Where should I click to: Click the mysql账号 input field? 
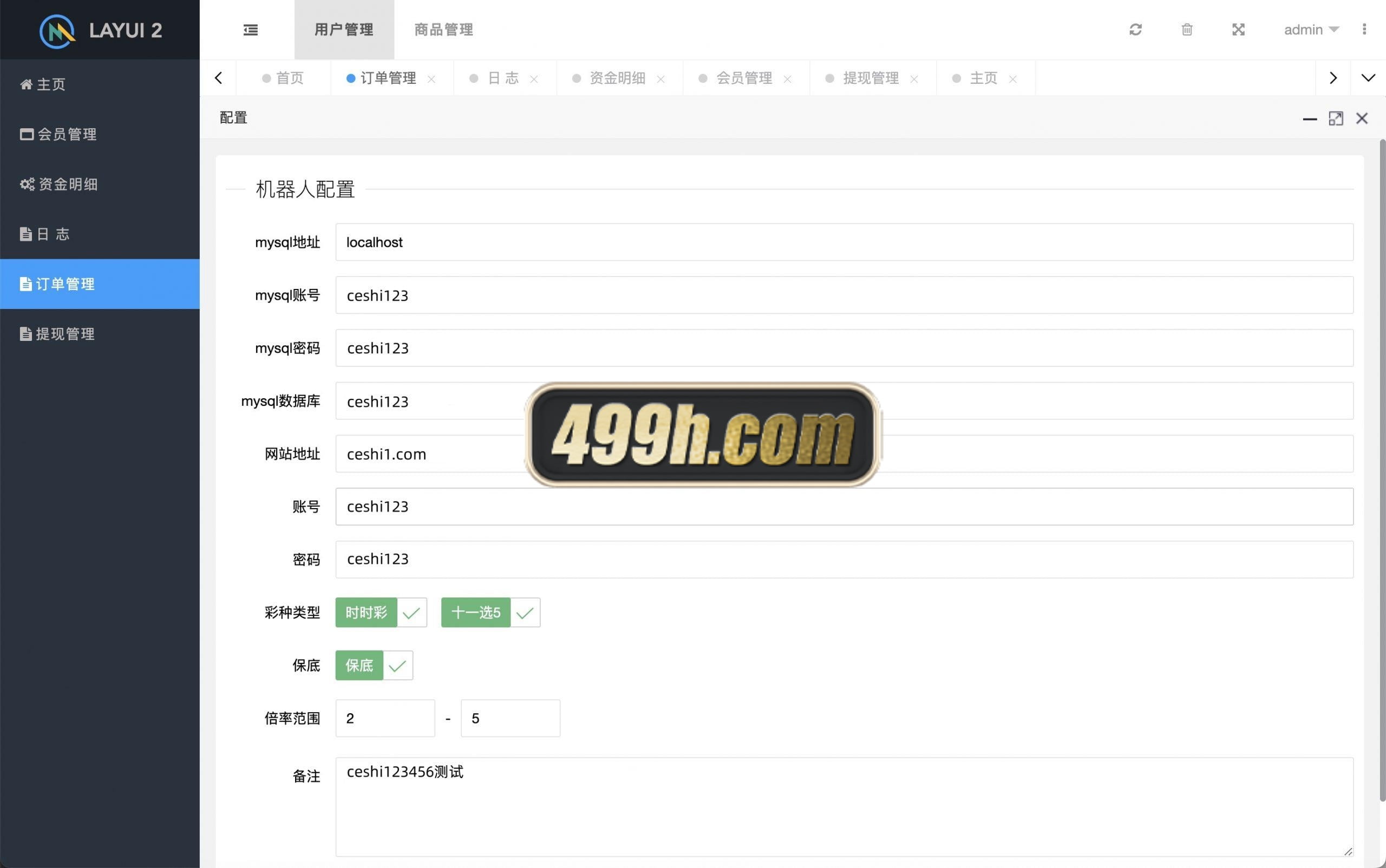[x=845, y=295]
